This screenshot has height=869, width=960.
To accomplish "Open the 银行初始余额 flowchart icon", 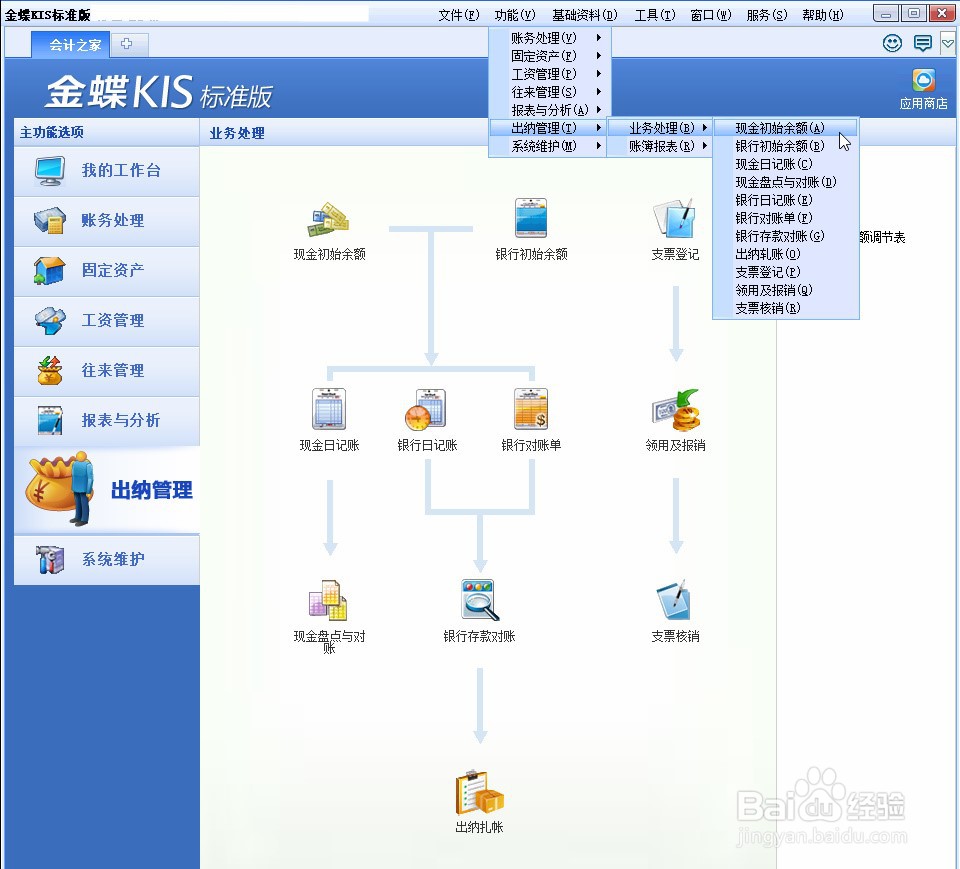I will click(531, 218).
